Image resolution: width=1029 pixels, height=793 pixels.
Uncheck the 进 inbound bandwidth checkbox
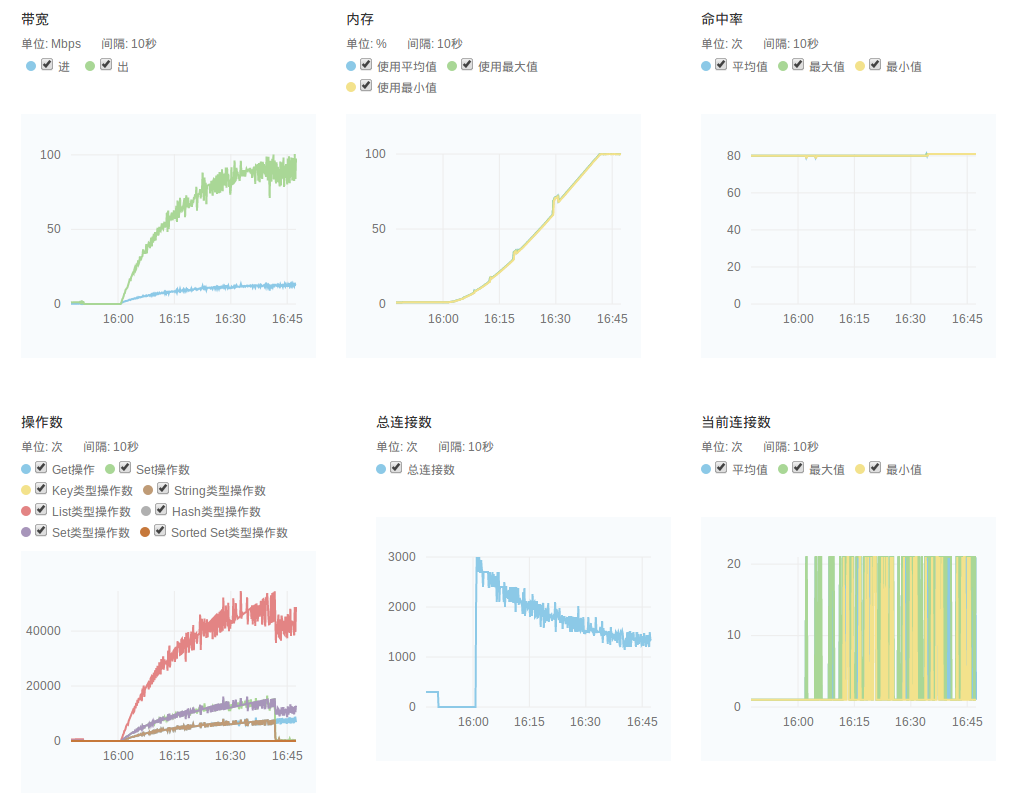(47, 65)
